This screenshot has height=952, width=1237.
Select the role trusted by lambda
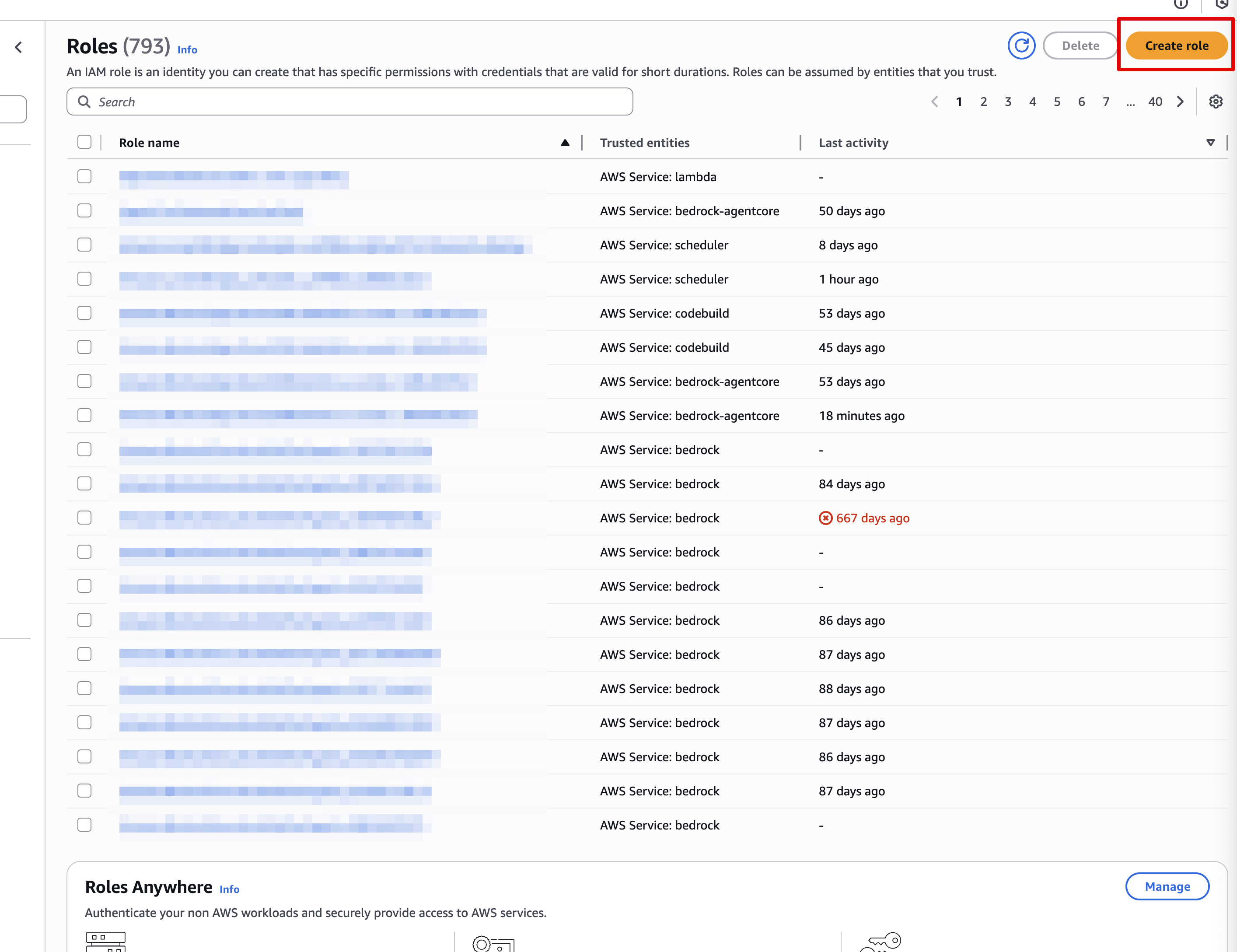click(84, 176)
